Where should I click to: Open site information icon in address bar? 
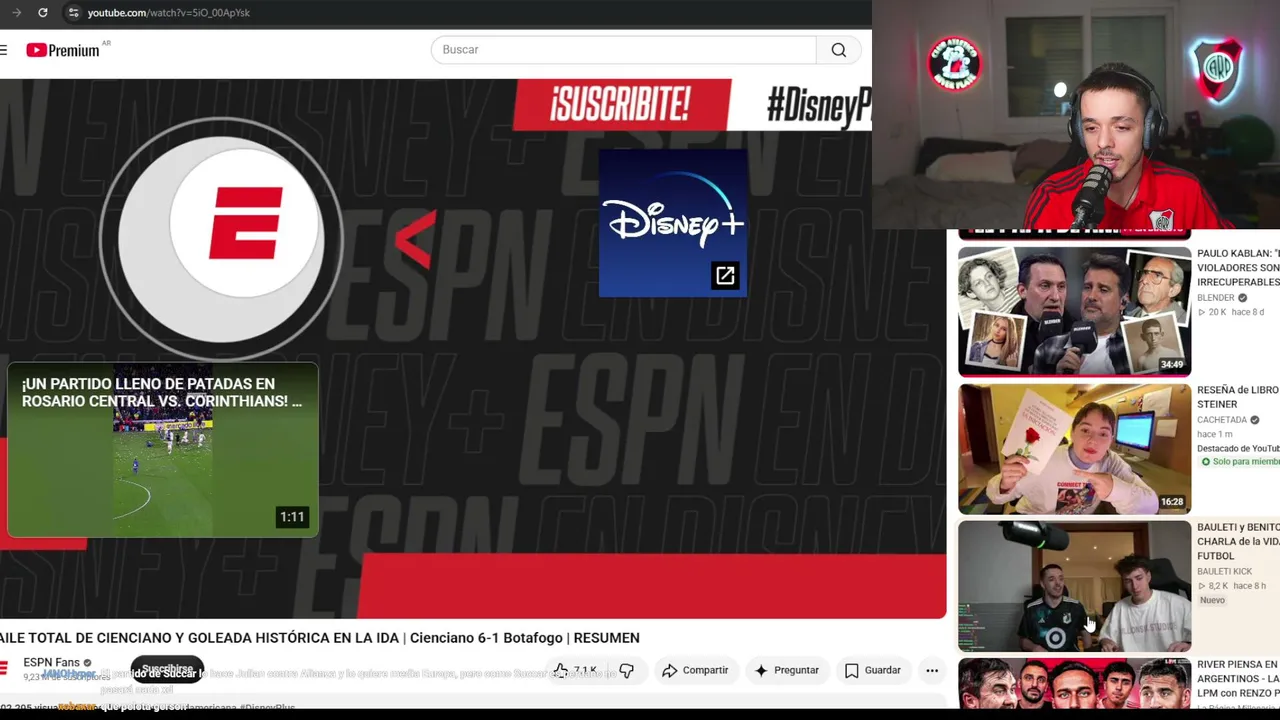tap(73, 12)
